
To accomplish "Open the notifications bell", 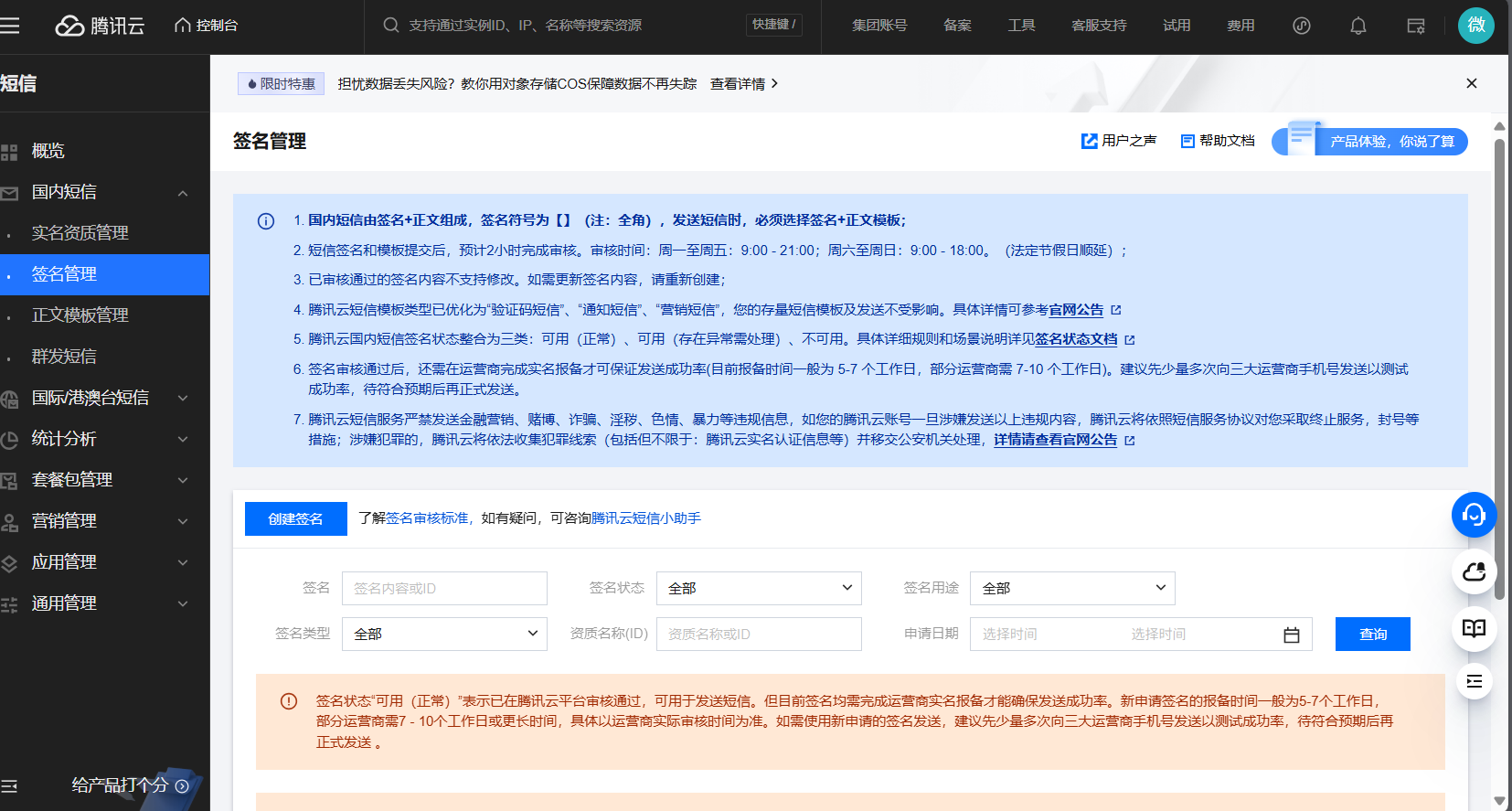I will click(x=1358, y=26).
